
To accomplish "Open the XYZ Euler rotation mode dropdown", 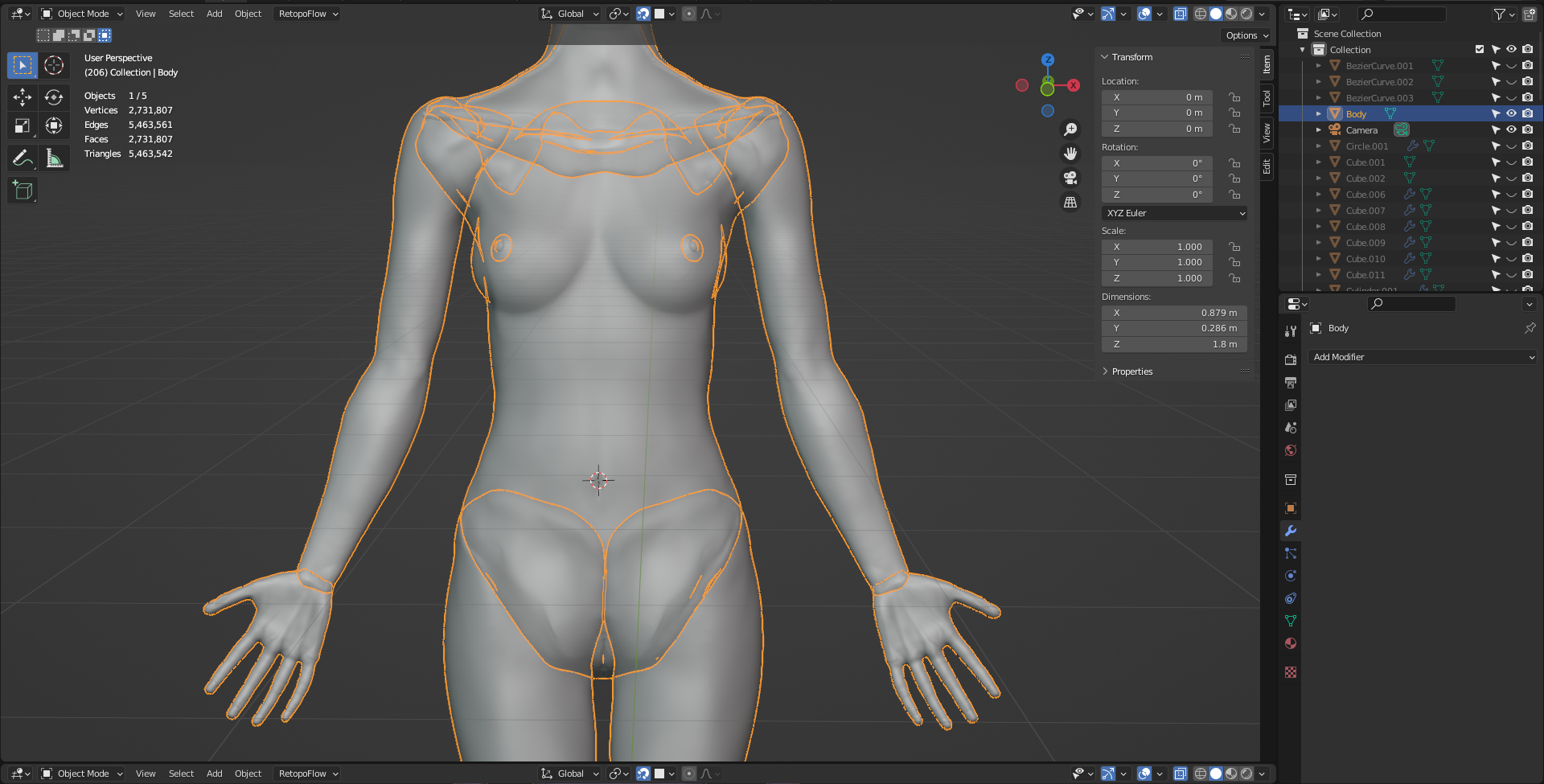I will tap(1174, 213).
